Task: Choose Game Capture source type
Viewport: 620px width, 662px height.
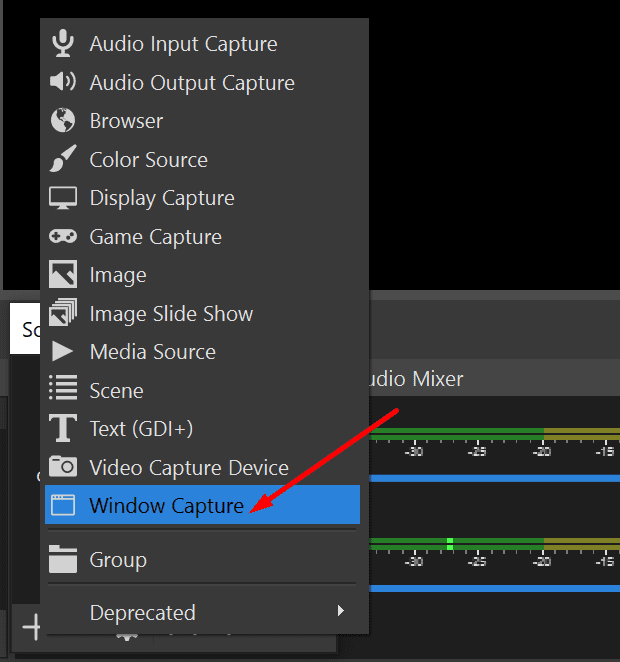Action: click(203, 236)
